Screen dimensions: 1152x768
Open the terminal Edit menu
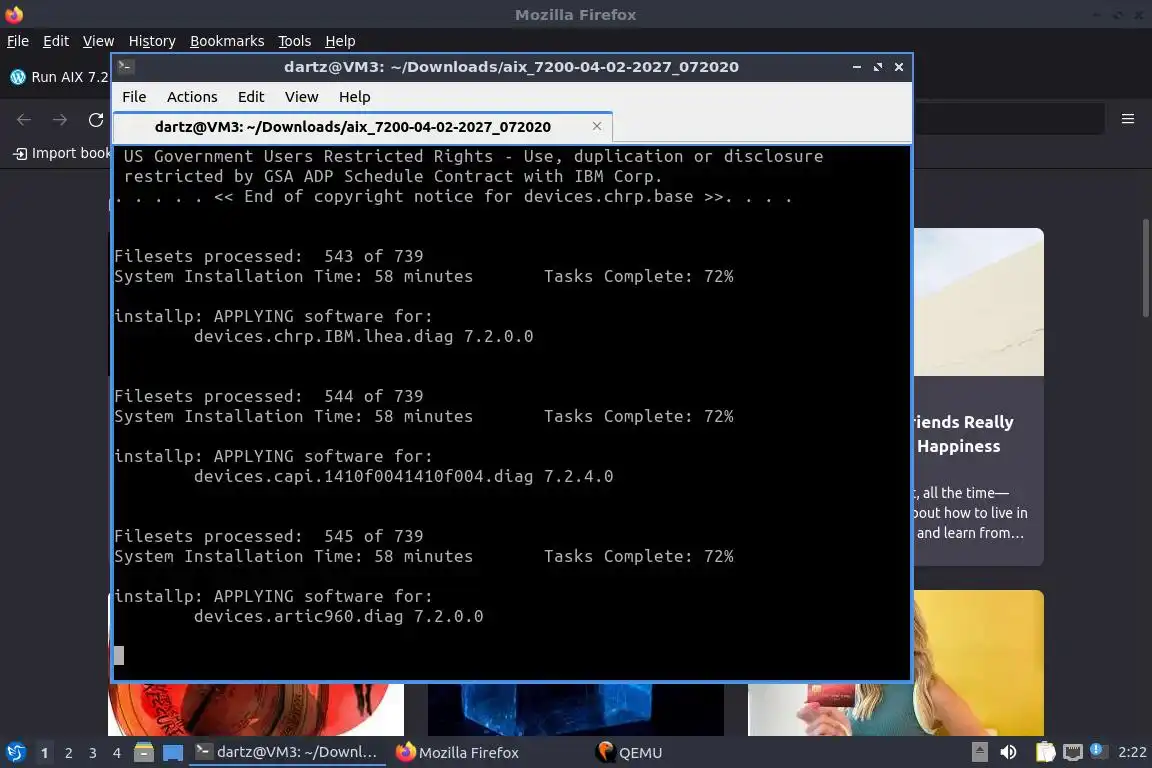pyautogui.click(x=251, y=97)
